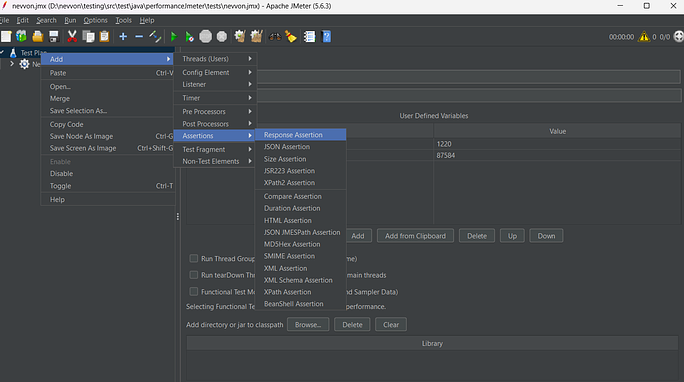Collapse the Test Plan tree node
The image size is (684, 382).
(2, 53)
